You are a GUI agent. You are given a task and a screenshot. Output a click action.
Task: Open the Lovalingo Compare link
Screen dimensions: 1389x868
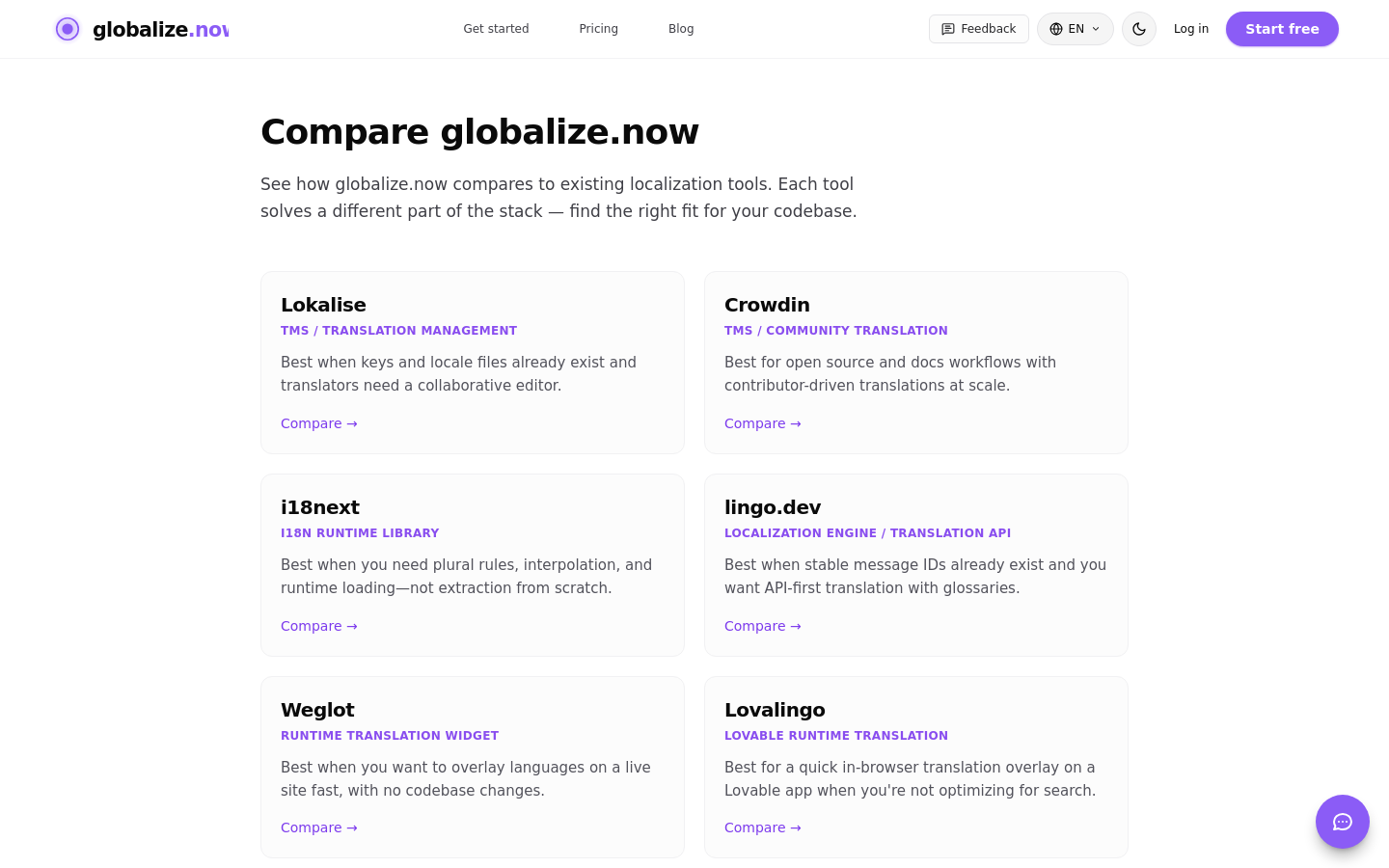763,827
